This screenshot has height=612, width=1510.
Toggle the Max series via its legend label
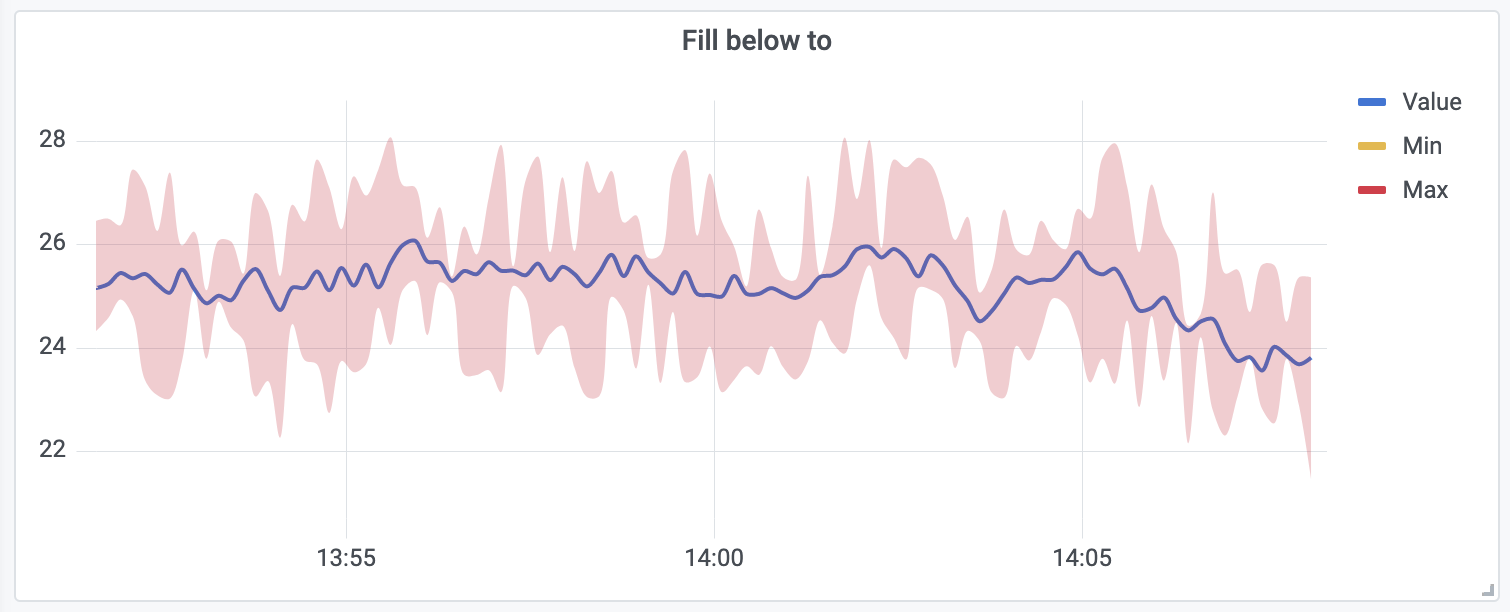tap(1425, 190)
